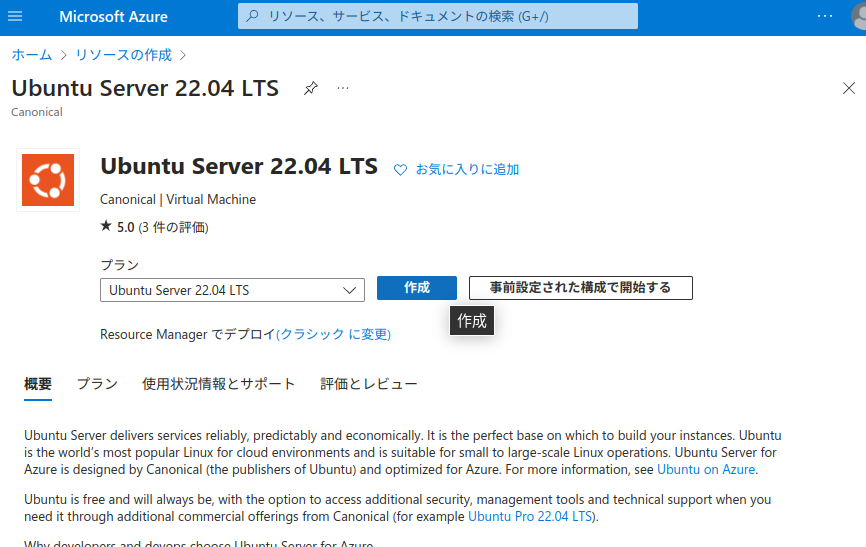Viewport: 866px width, 547px height.
Task: Open the user account avatar
Action: point(859,17)
